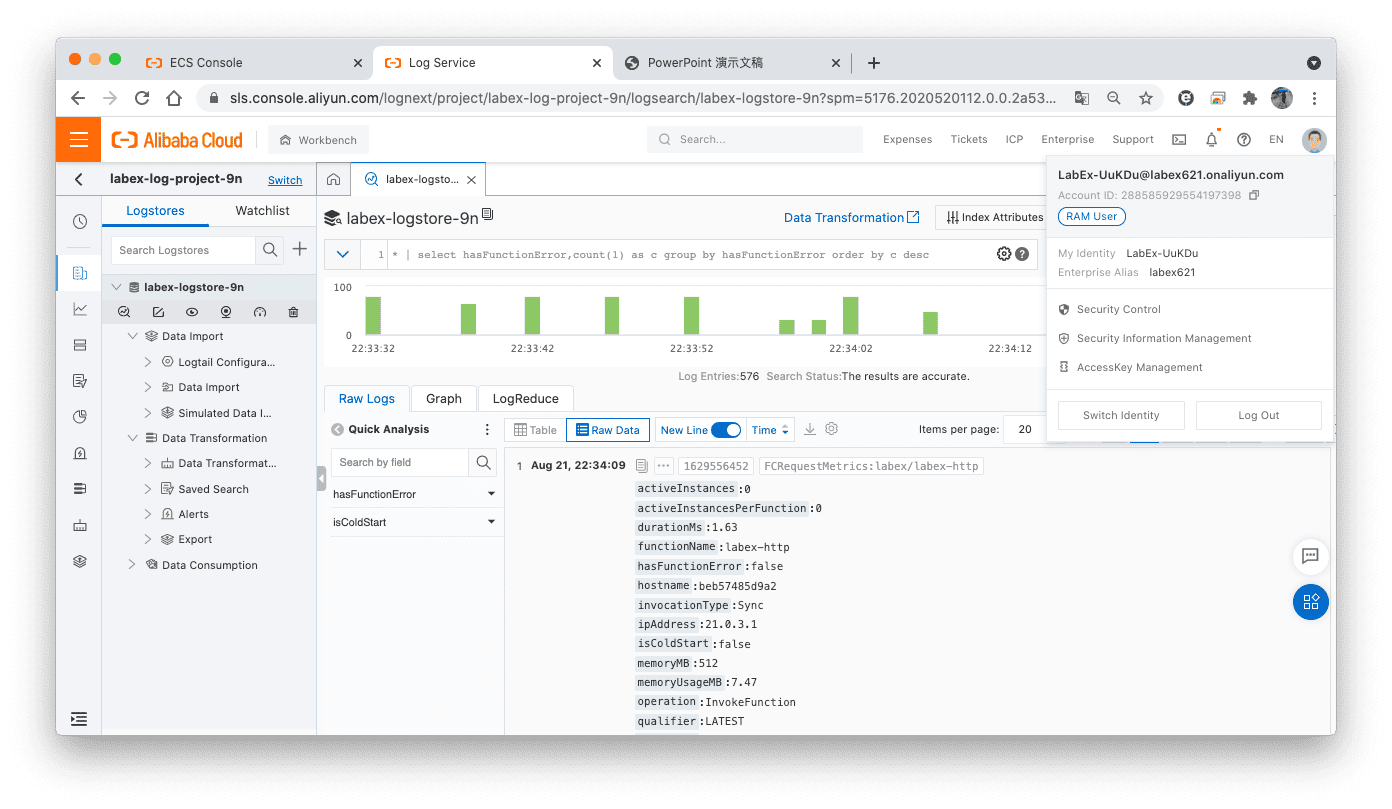Toggle the New Line switch
The height and width of the screenshot is (809, 1392).
[x=726, y=430]
